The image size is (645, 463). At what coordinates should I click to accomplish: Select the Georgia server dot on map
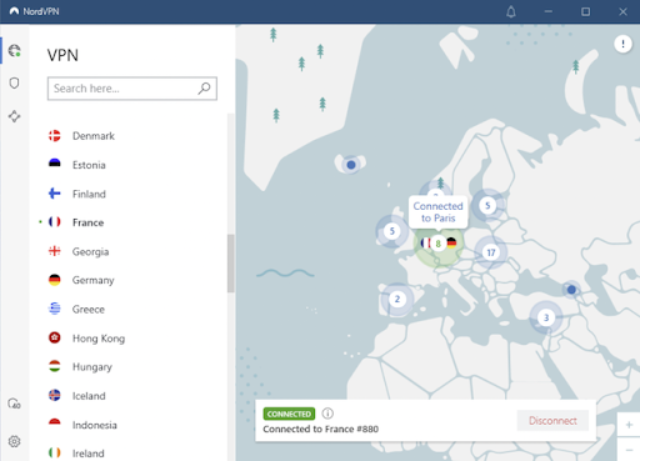tap(571, 289)
